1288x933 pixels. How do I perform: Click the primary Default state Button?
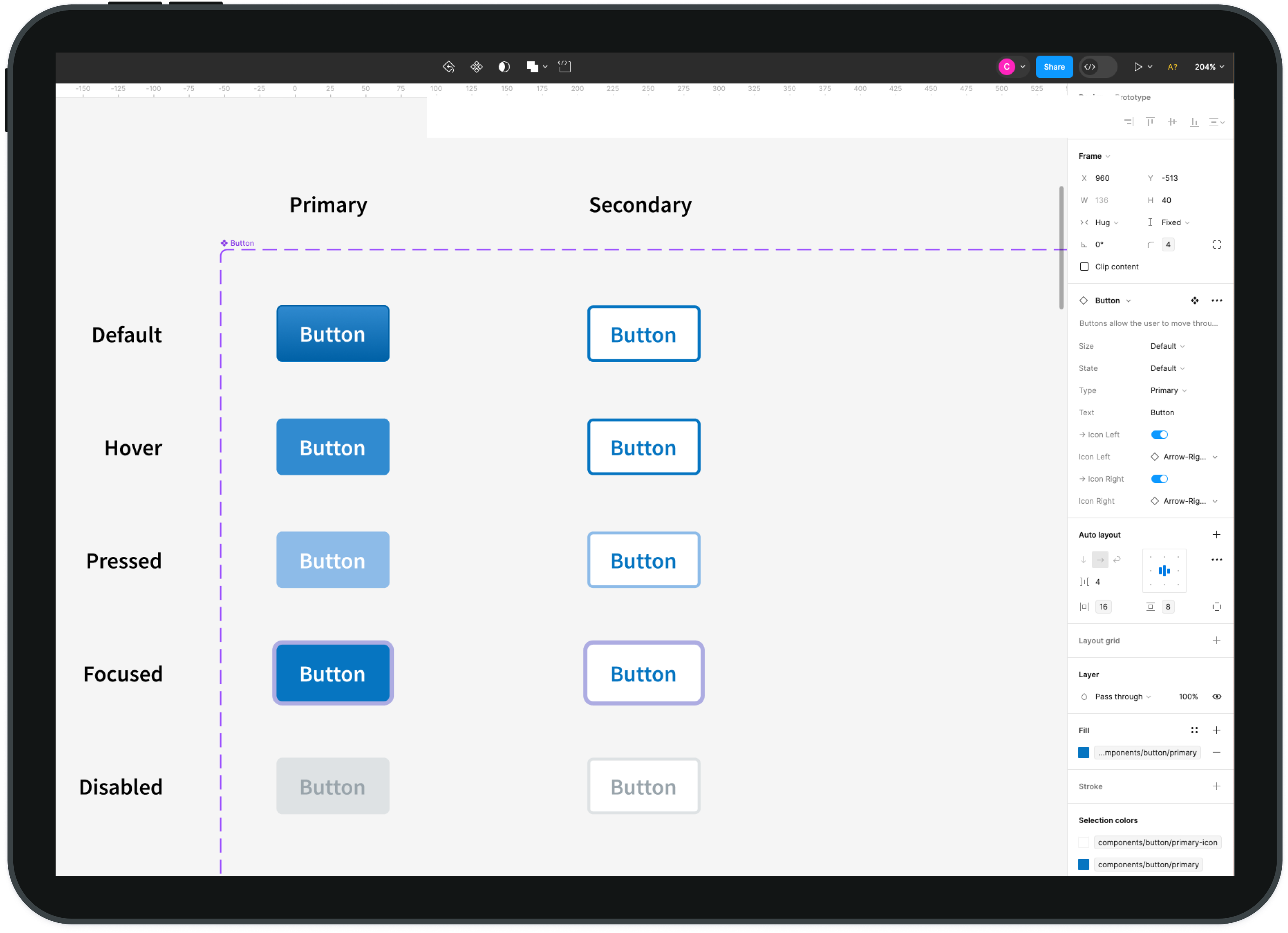click(x=333, y=334)
